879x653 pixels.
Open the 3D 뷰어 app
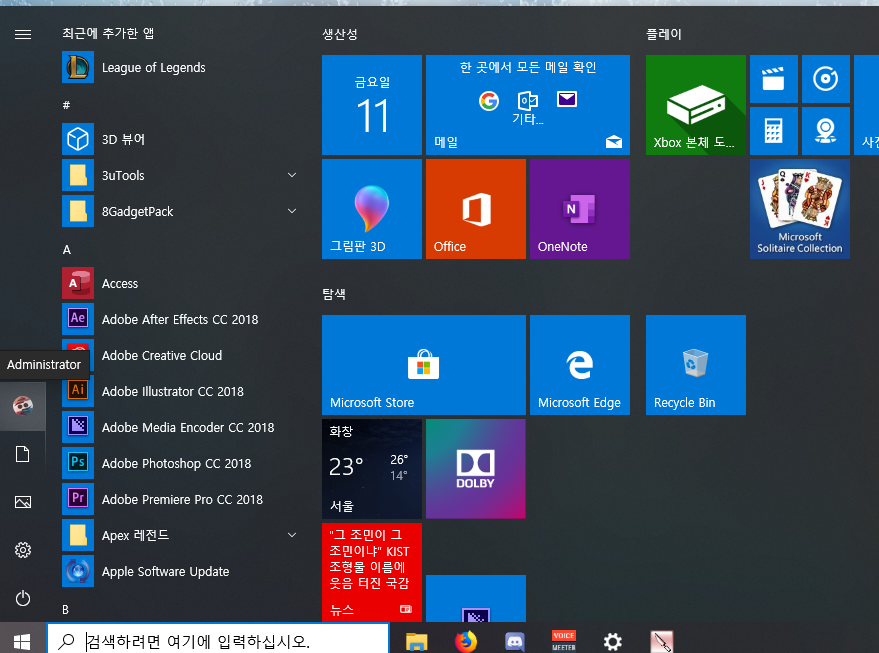[x=179, y=139]
